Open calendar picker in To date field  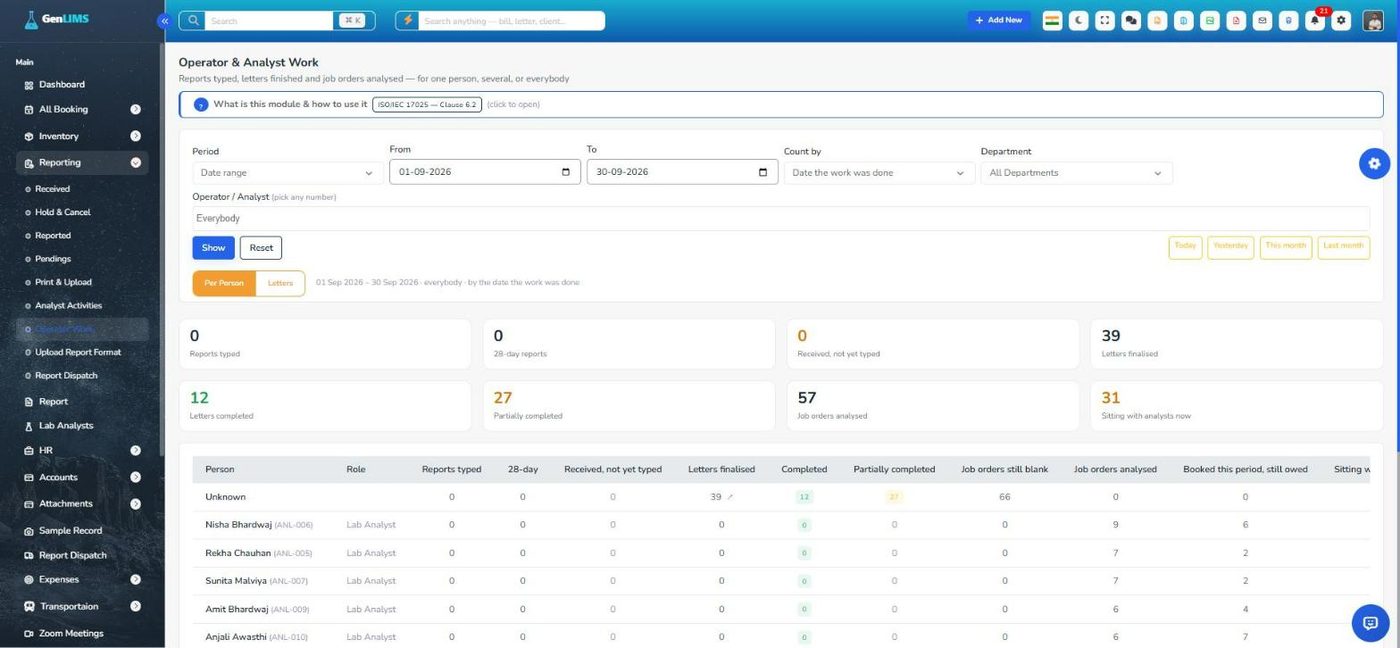coord(763,172)
